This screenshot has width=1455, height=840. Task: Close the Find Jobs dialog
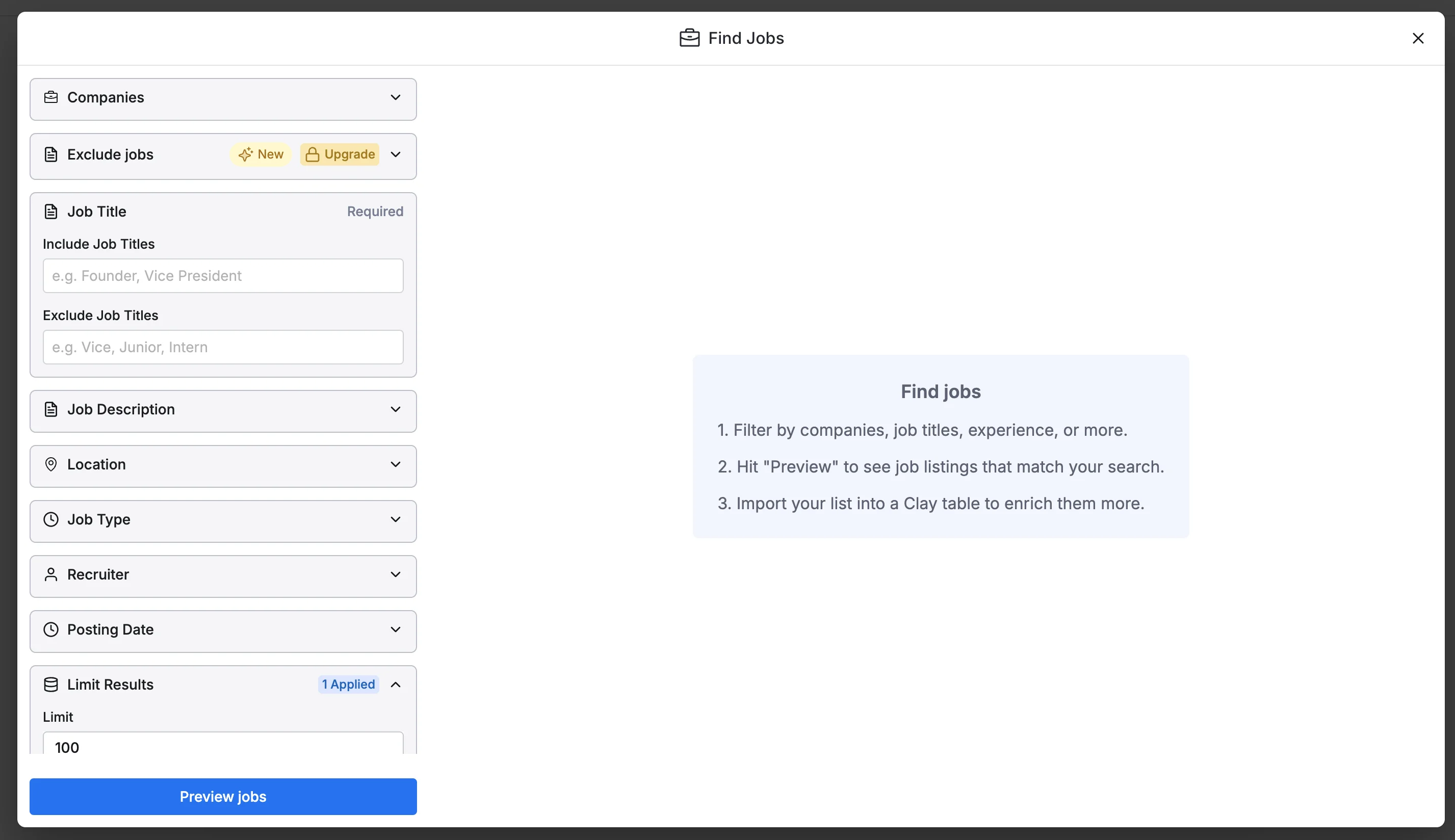[x=1417, y=38]
